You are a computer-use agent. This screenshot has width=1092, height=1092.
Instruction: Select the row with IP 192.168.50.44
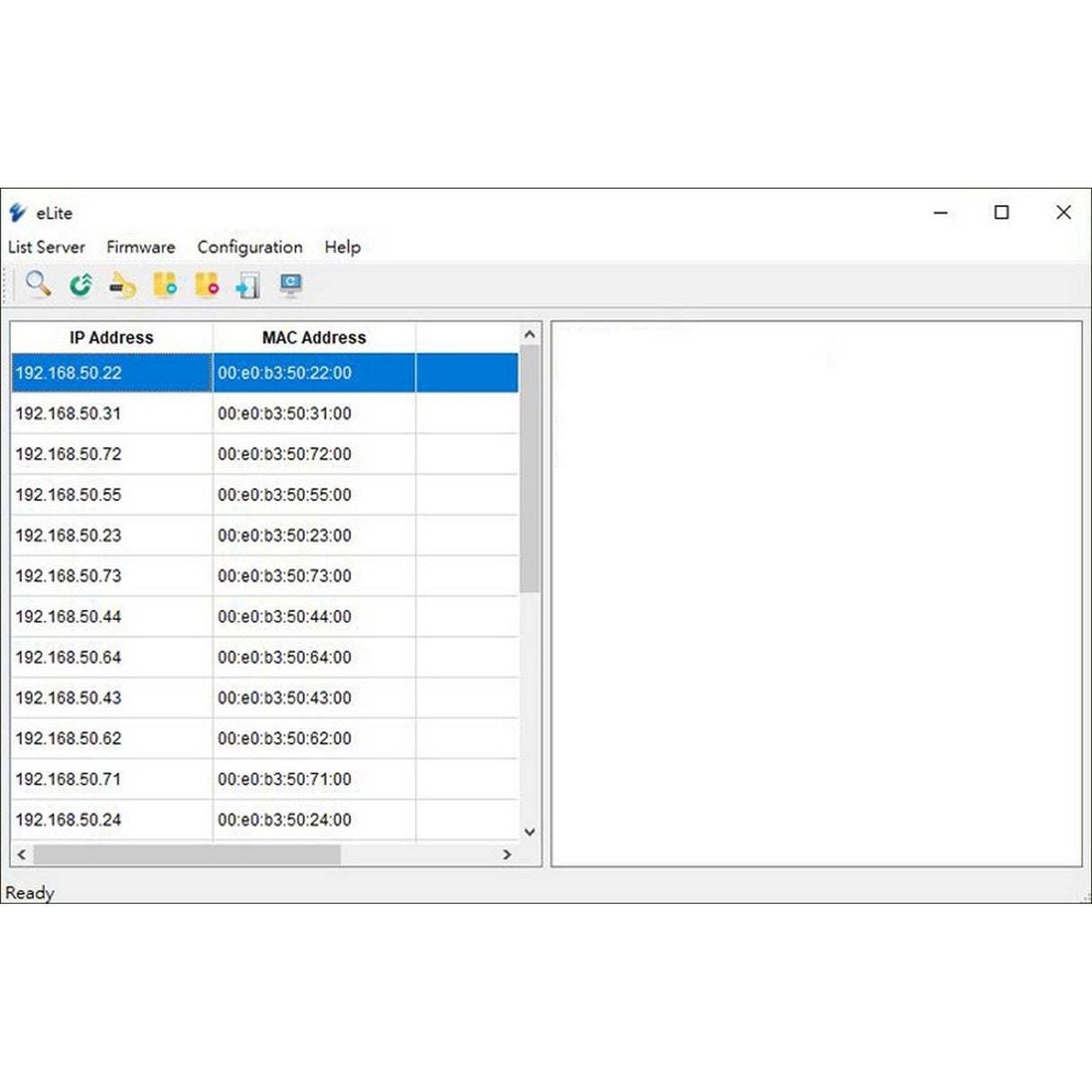(x=68, y=617)
